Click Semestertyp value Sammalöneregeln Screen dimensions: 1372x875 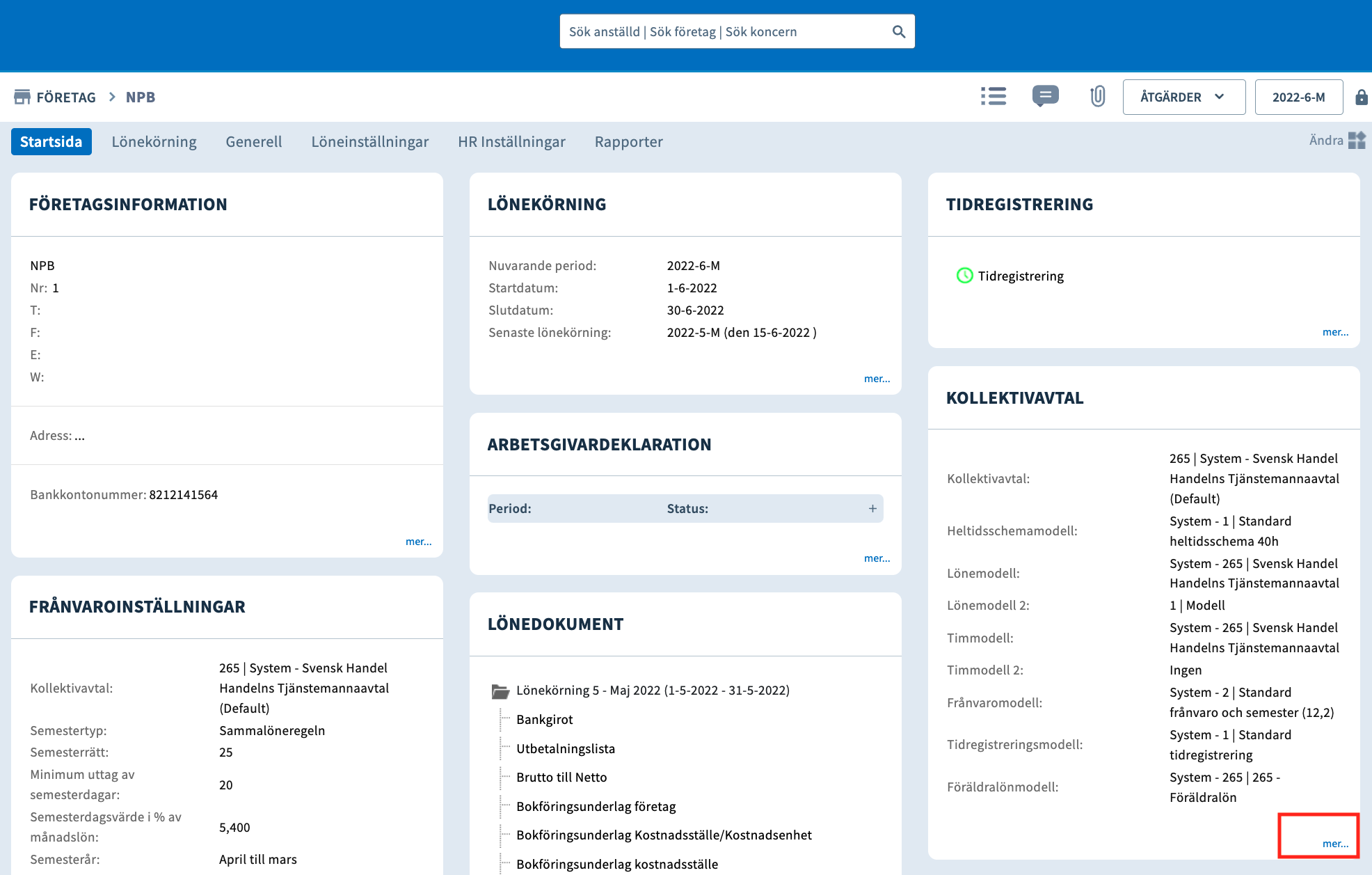pyautogui.click(x=272, y=731)
